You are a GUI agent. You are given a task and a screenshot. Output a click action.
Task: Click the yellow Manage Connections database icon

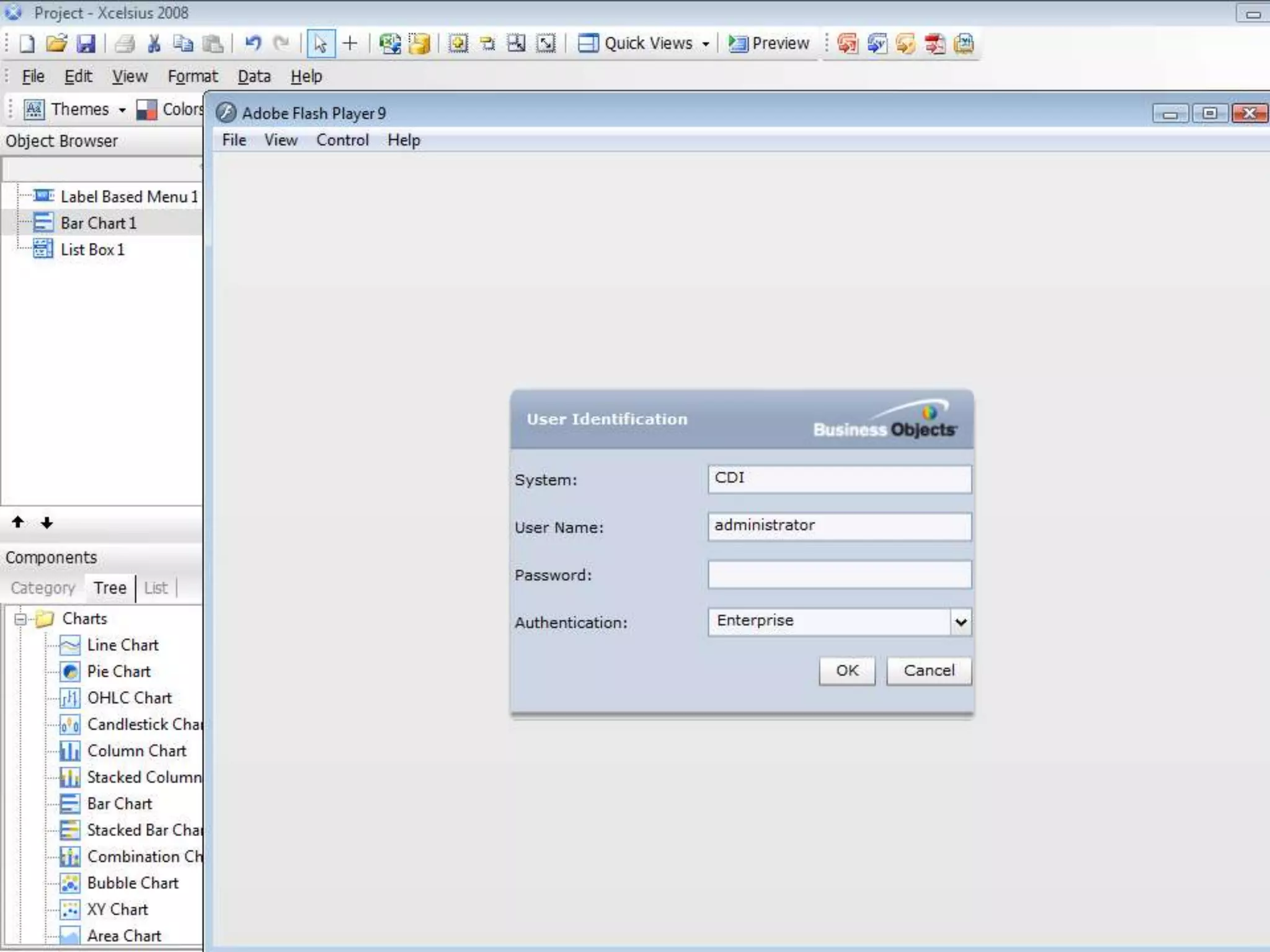(419, 43)
